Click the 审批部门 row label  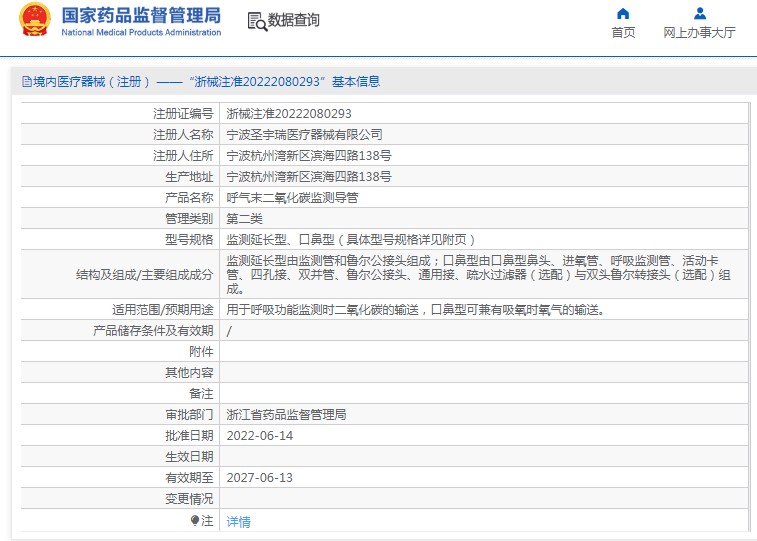189,415
